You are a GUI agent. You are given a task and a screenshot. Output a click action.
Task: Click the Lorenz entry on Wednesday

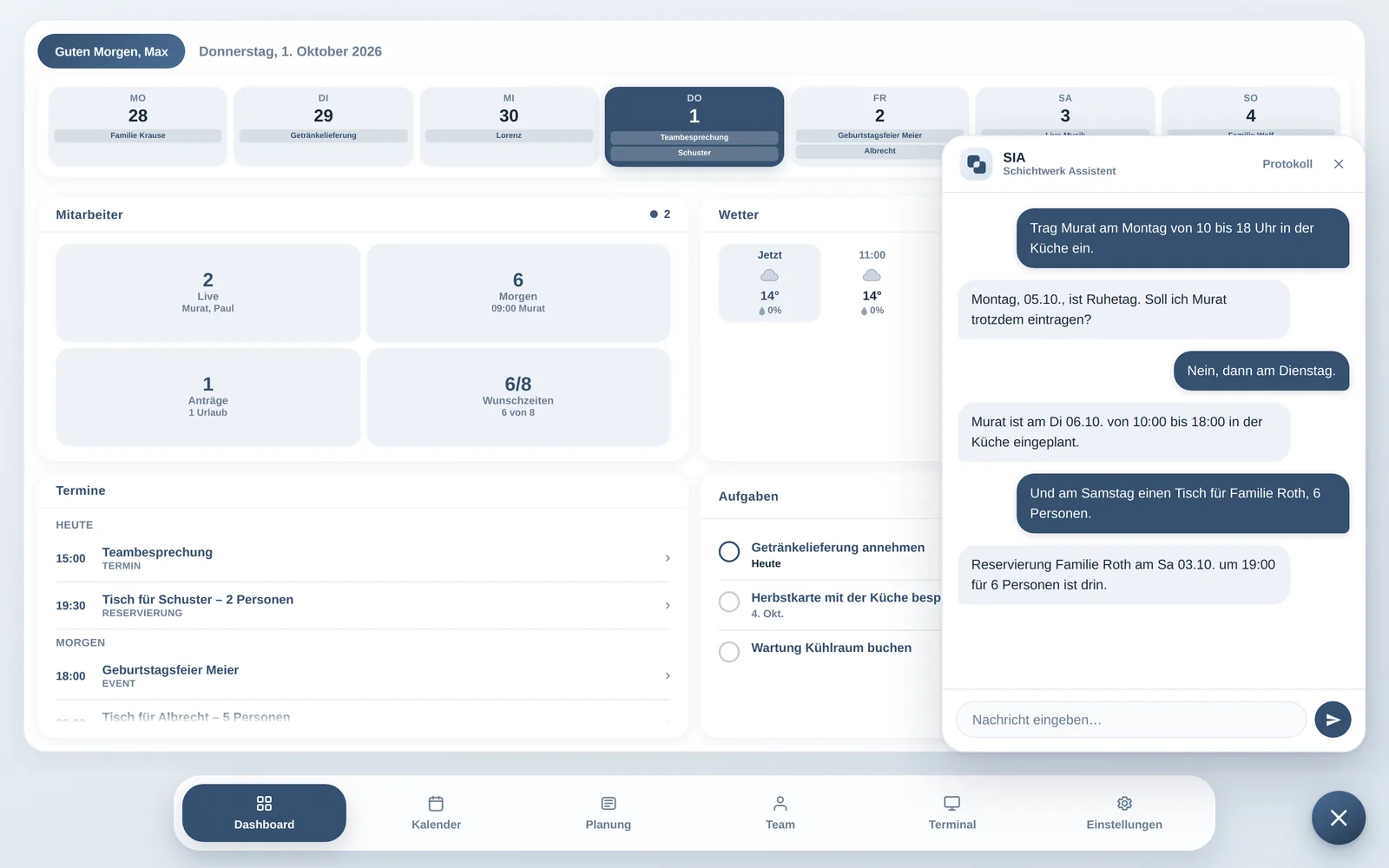[509, 135]
